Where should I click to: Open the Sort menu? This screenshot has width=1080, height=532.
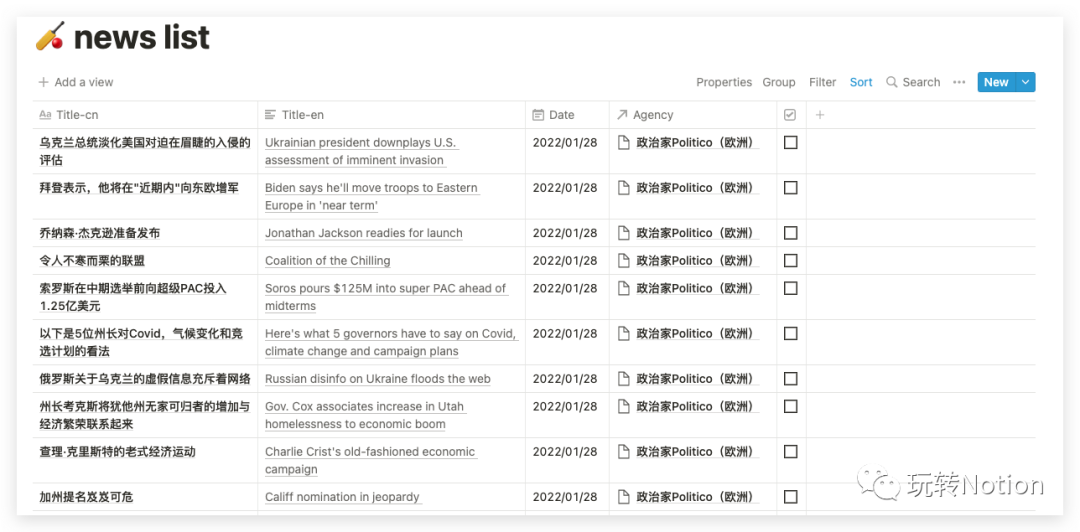(861, 82)
